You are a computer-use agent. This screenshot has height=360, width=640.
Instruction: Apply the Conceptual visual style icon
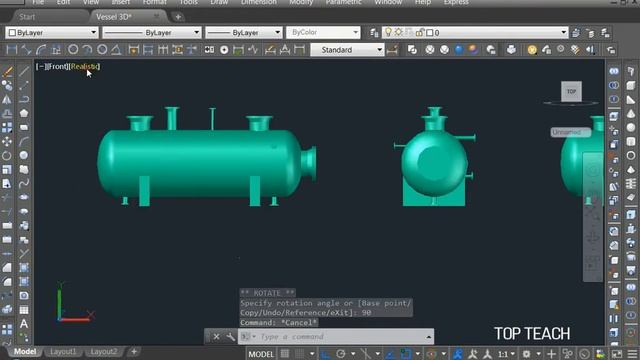point(473,50)
